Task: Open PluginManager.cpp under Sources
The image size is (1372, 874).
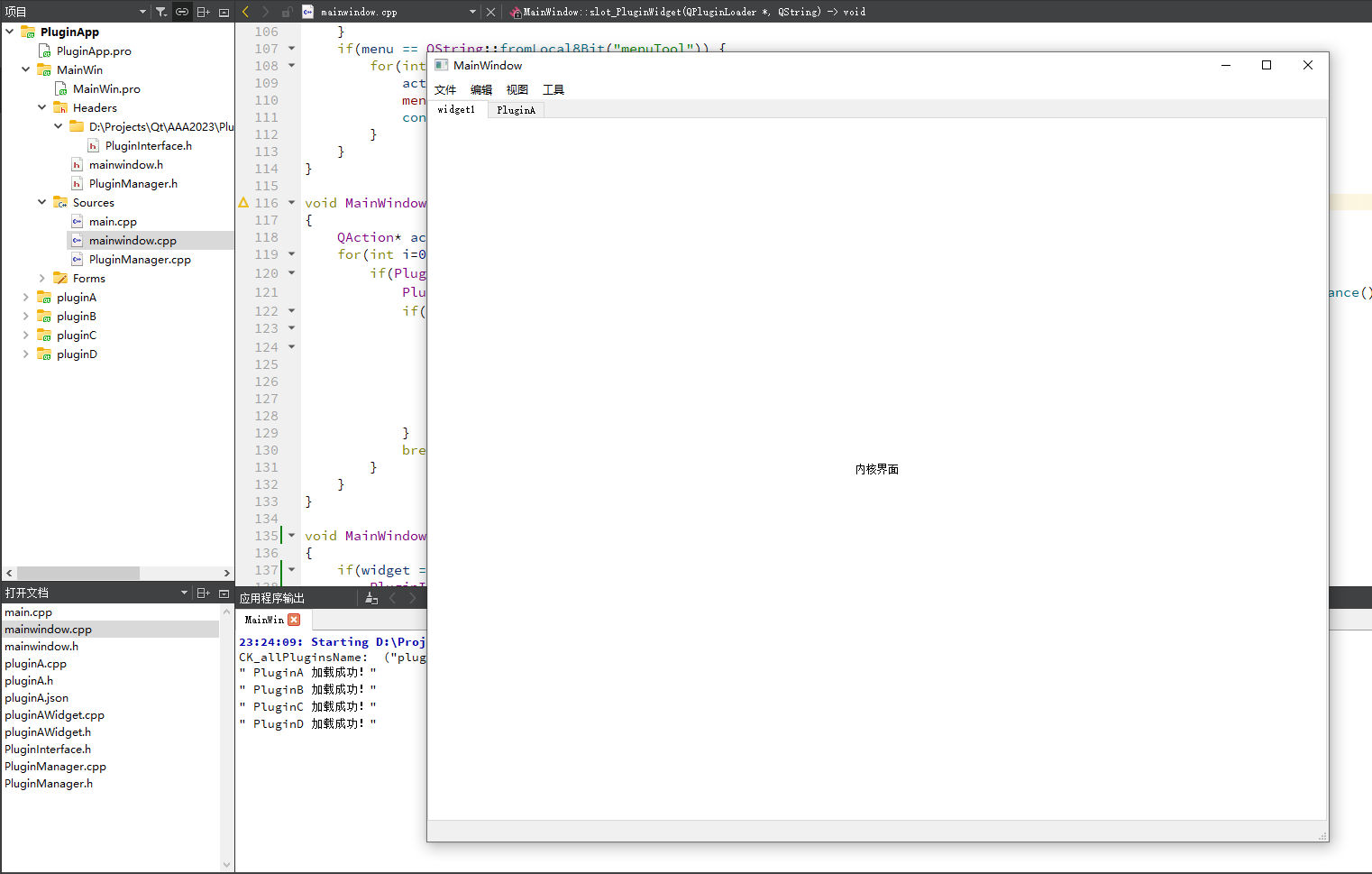Action: pyautogui.click(x=140, y=259)
